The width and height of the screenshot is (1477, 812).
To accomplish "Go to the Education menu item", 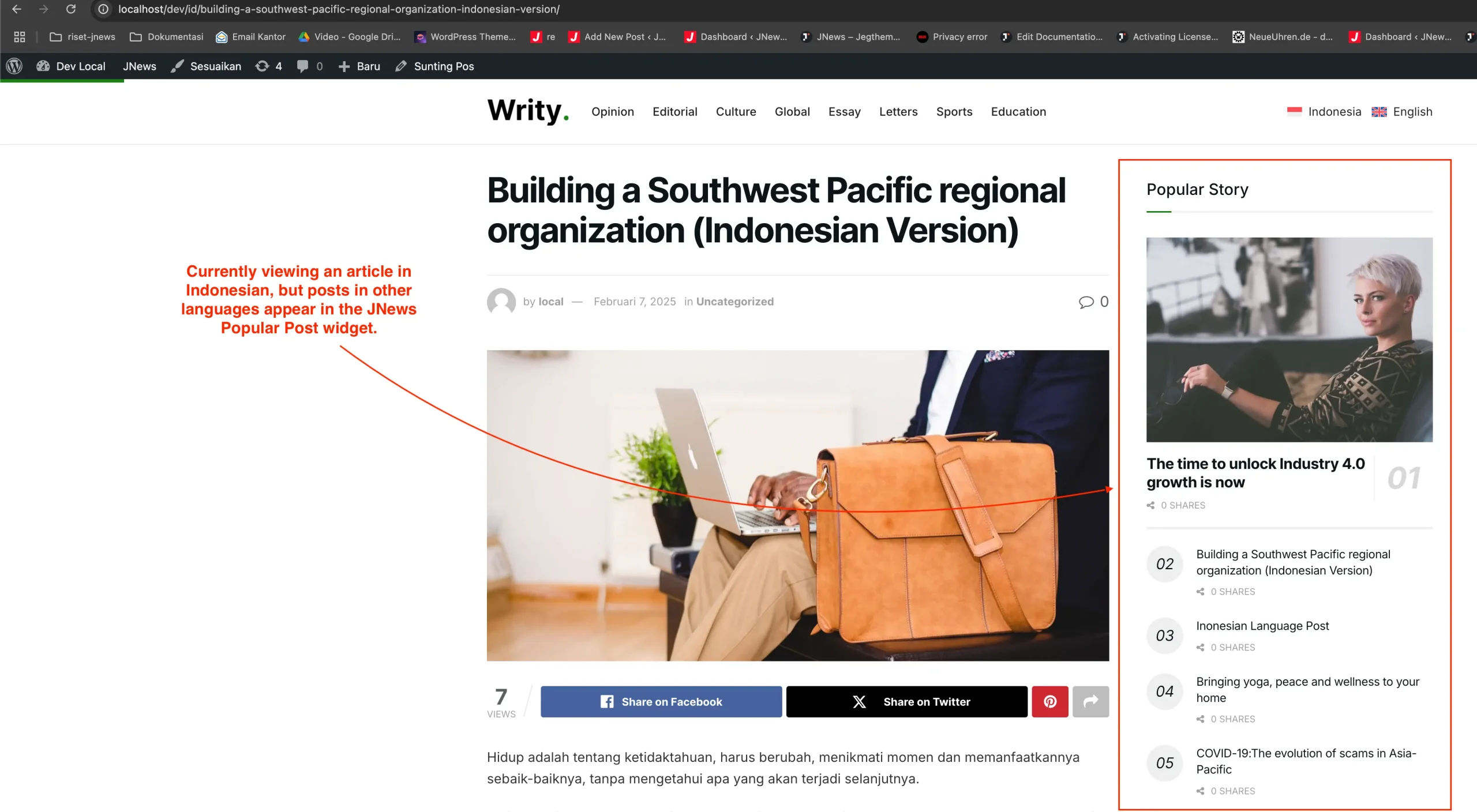I will click(x=1018, y=112).
